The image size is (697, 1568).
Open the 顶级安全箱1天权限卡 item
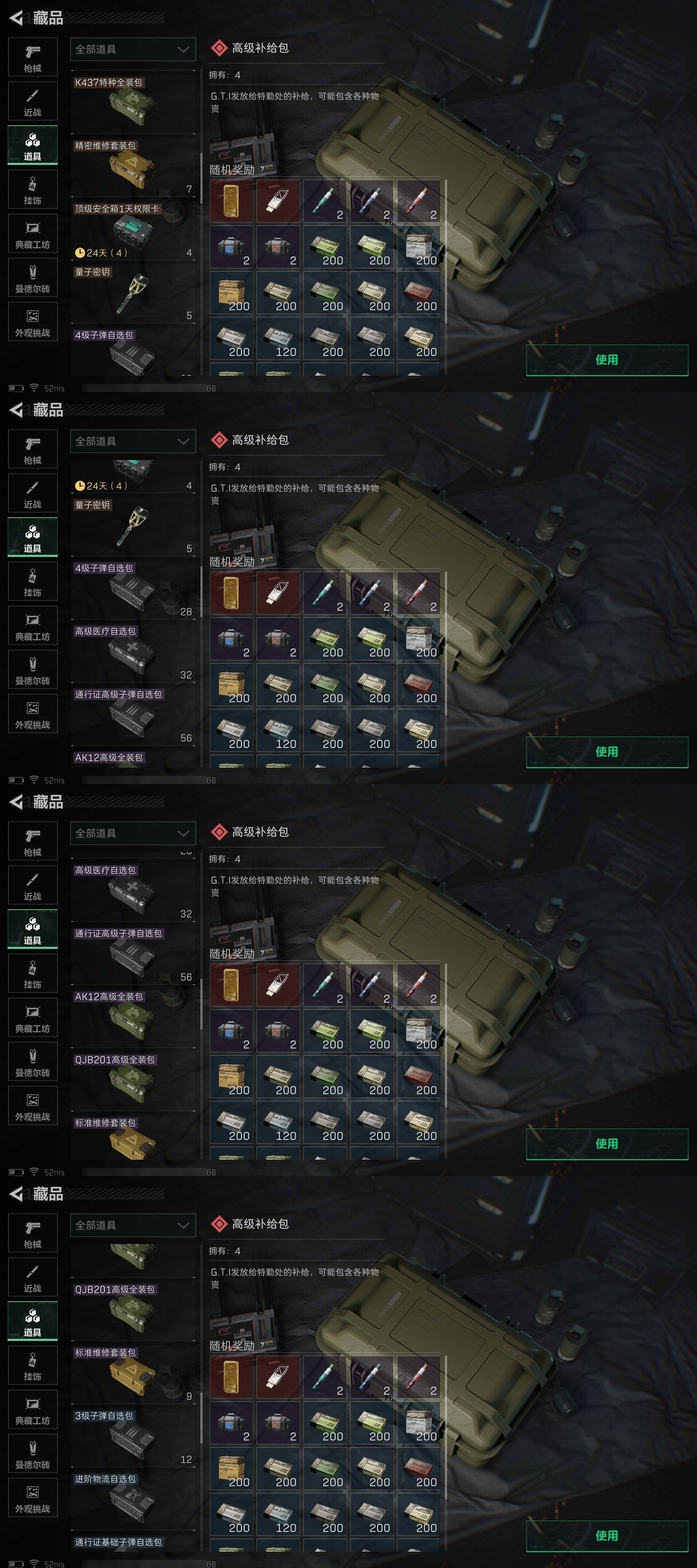pyautogui.click(x=133, y=229)
